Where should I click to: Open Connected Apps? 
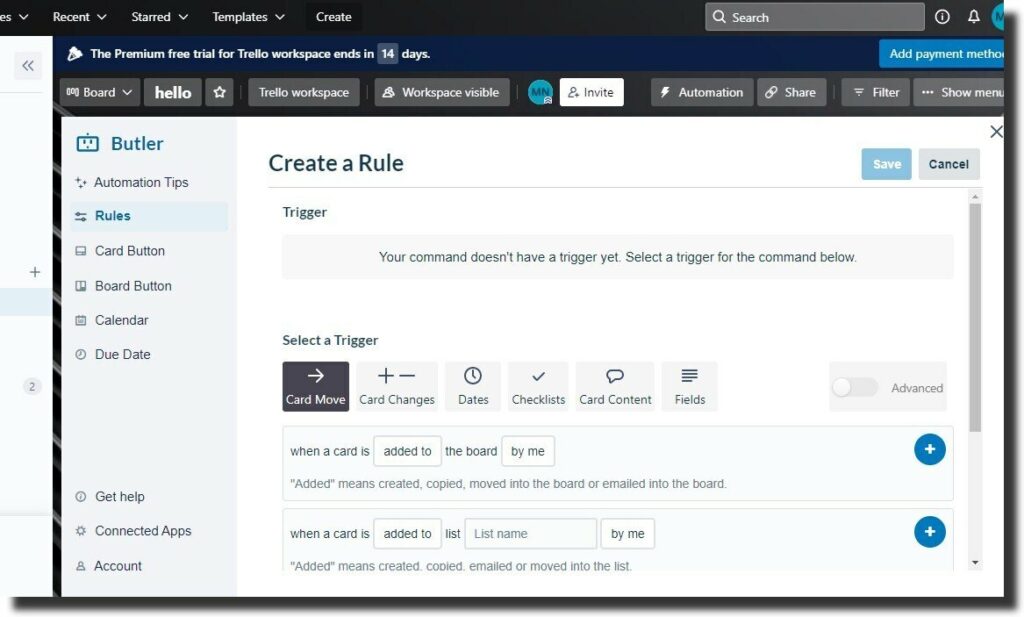point(142,531)
